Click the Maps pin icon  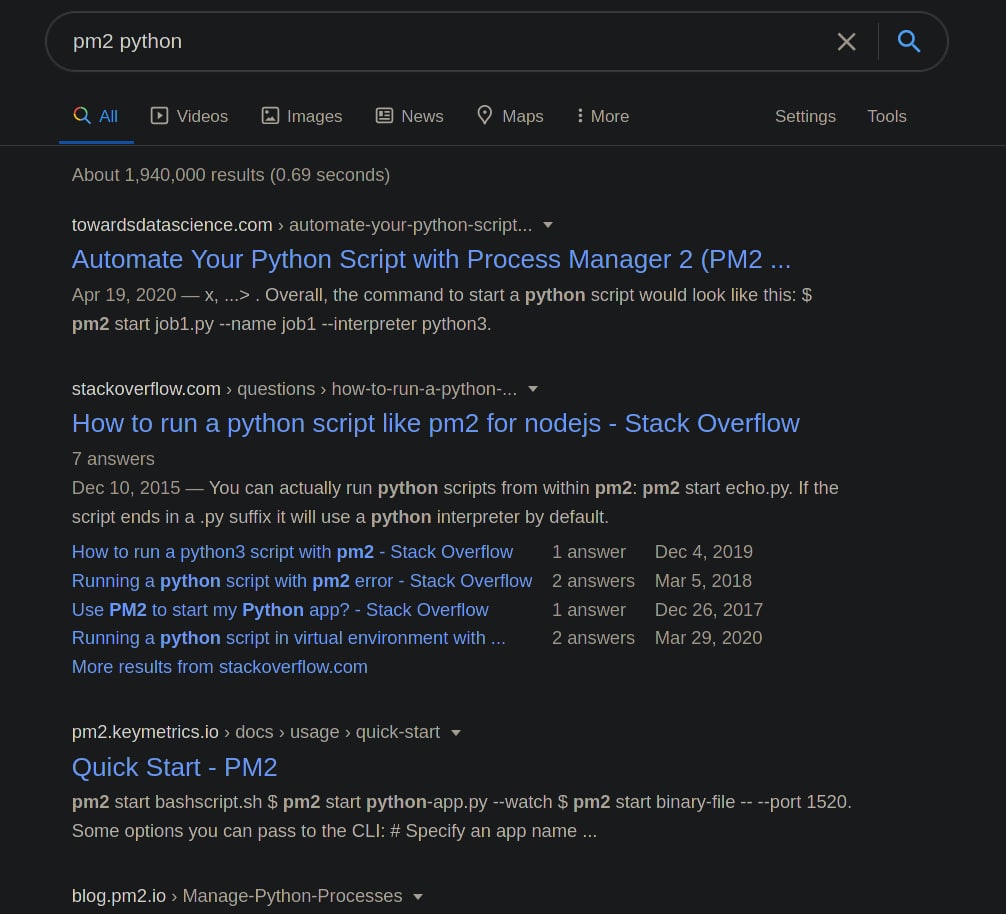tap(484, 115)
